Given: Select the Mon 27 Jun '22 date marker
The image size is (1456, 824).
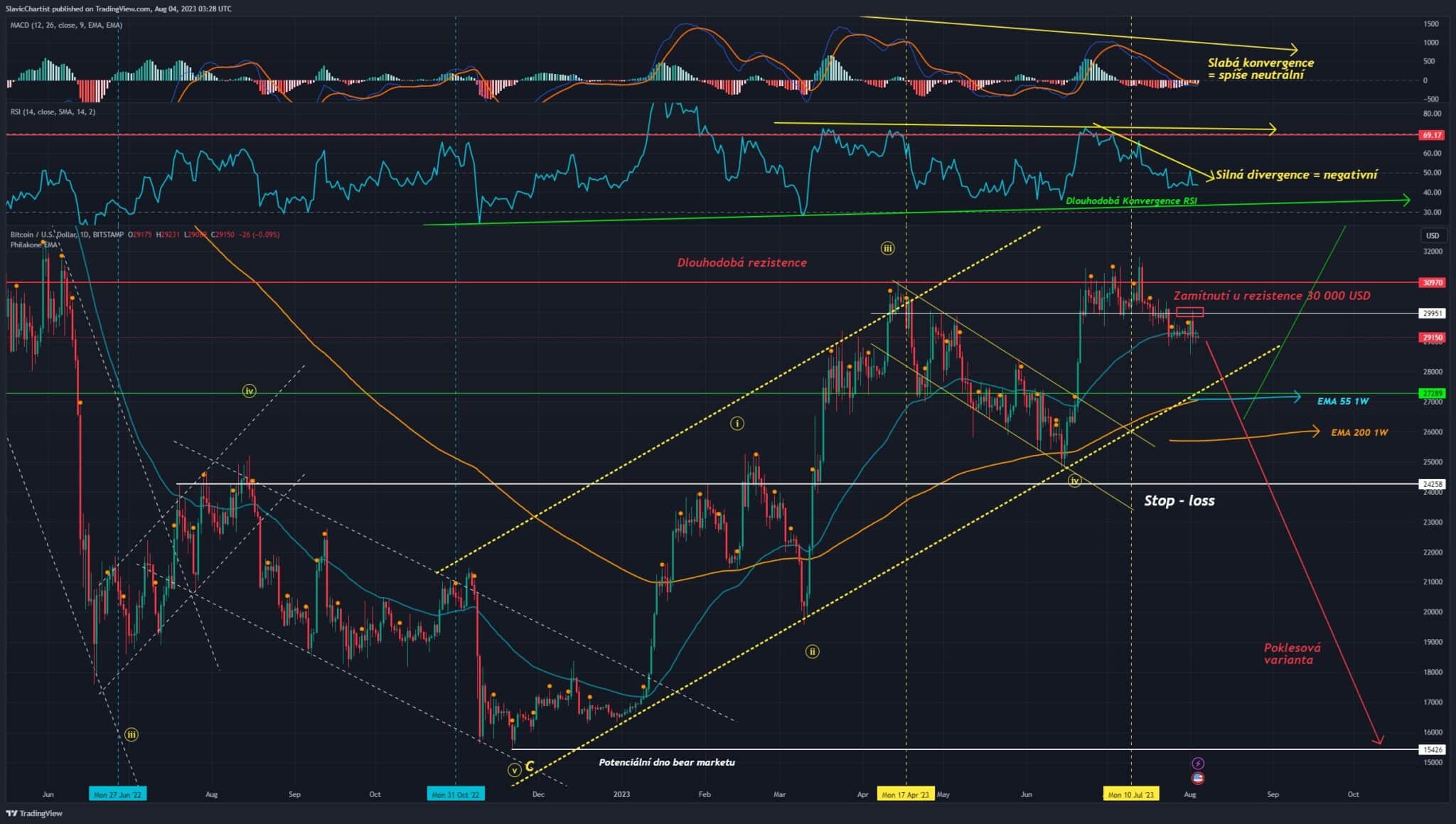Looking at the screenshot, I should (118, 794).
